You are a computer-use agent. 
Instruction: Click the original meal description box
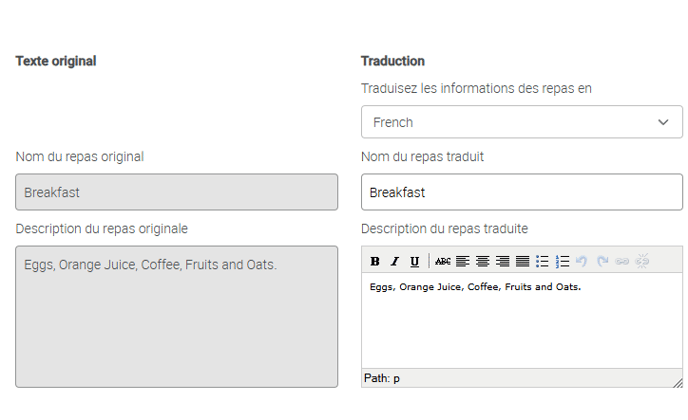point(177,316)
